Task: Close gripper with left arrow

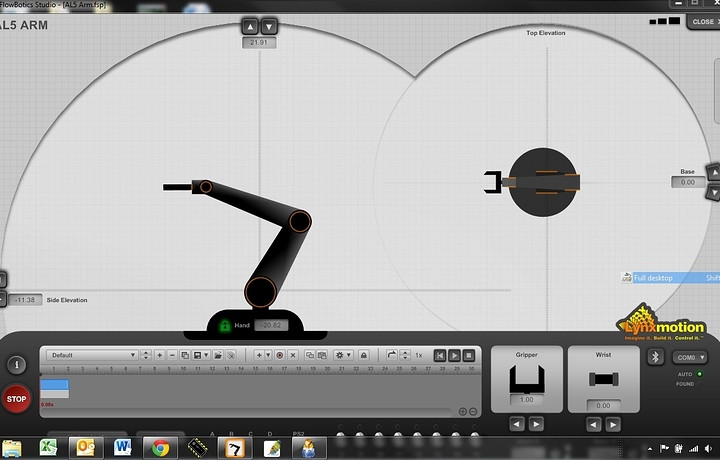Action: pyautogui.click(x=517, y=424)
